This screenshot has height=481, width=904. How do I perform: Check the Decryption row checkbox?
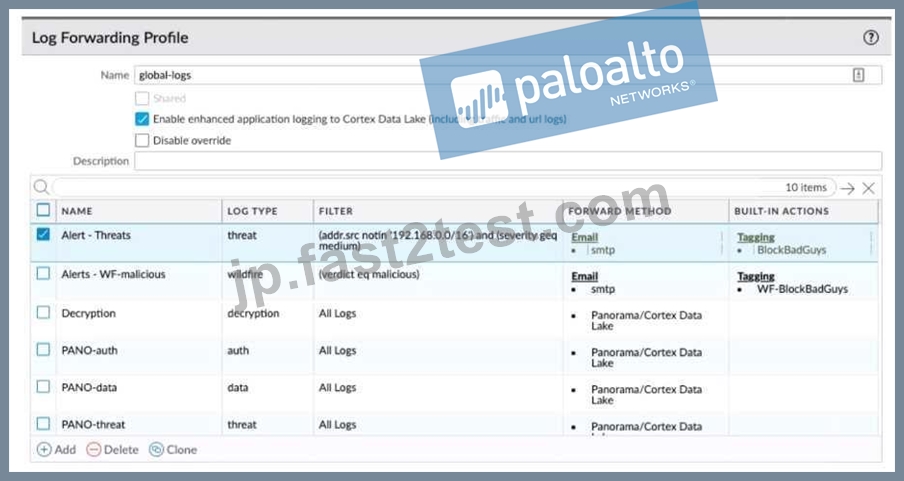[x=43, y=313]
